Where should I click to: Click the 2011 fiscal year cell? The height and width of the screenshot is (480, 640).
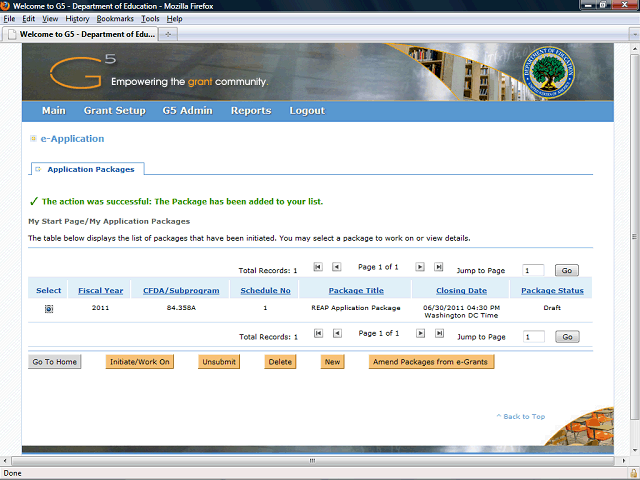tap(100, 308)
